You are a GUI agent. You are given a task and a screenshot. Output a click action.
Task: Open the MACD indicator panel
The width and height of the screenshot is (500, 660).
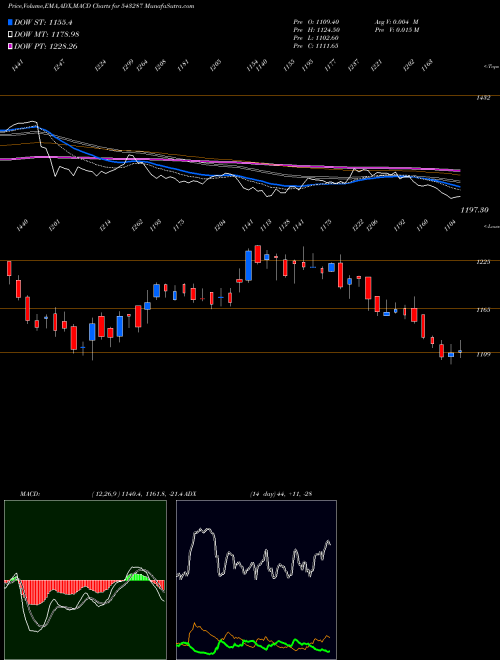(x=85, y=580)
